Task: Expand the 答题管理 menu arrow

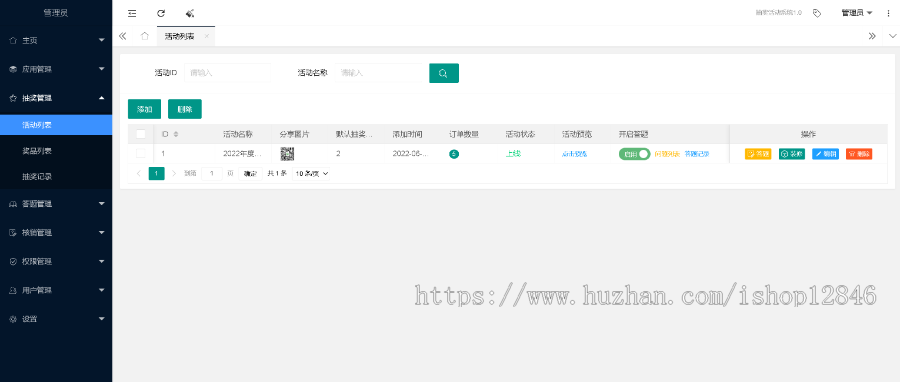Action: (102, 204)
